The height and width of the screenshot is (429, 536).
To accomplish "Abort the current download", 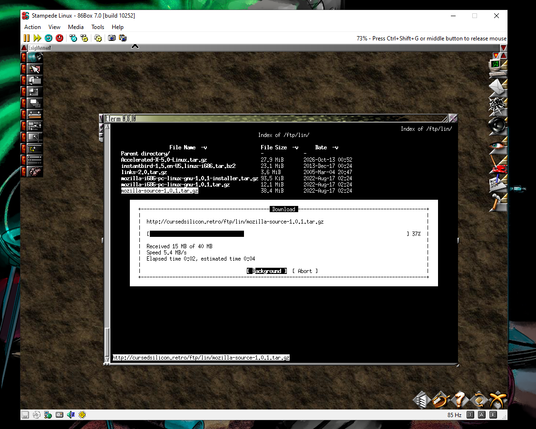I will click(305, 271).
